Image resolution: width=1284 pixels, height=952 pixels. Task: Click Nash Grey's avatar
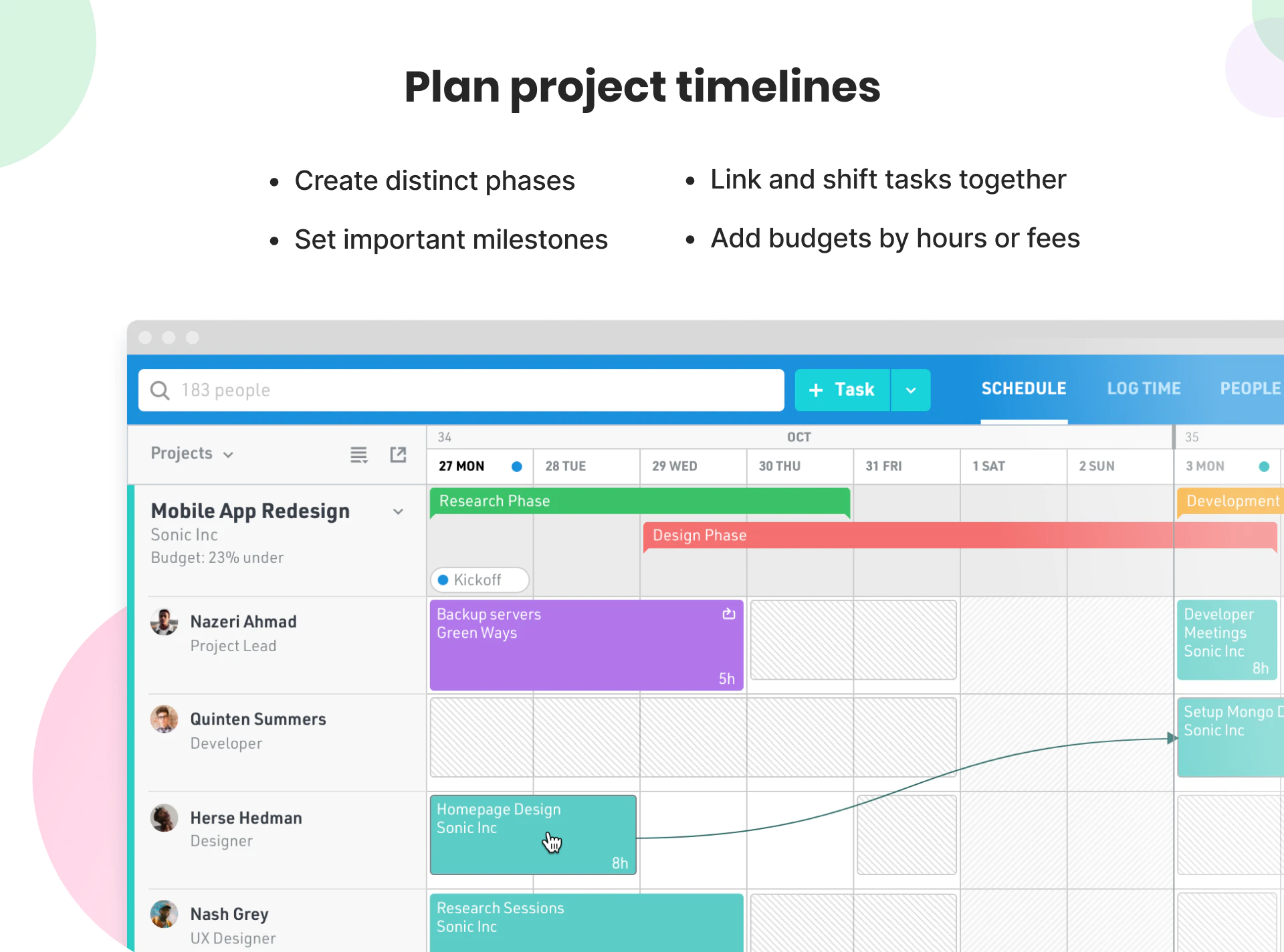(x=164, y=914)
